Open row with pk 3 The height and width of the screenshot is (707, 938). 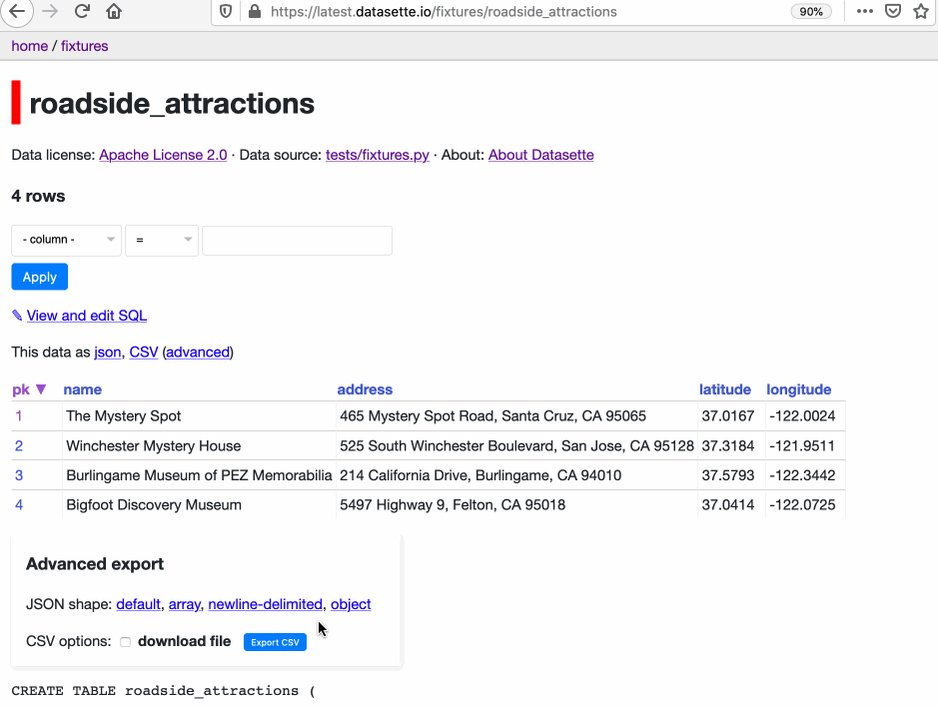pyautogui.click(x=19, y=475)
